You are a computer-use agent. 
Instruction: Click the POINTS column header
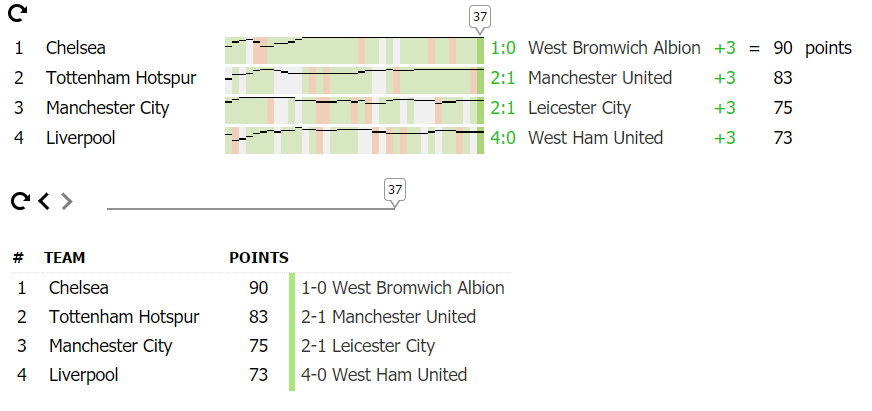pyautogui.click(x=259, y=258)
